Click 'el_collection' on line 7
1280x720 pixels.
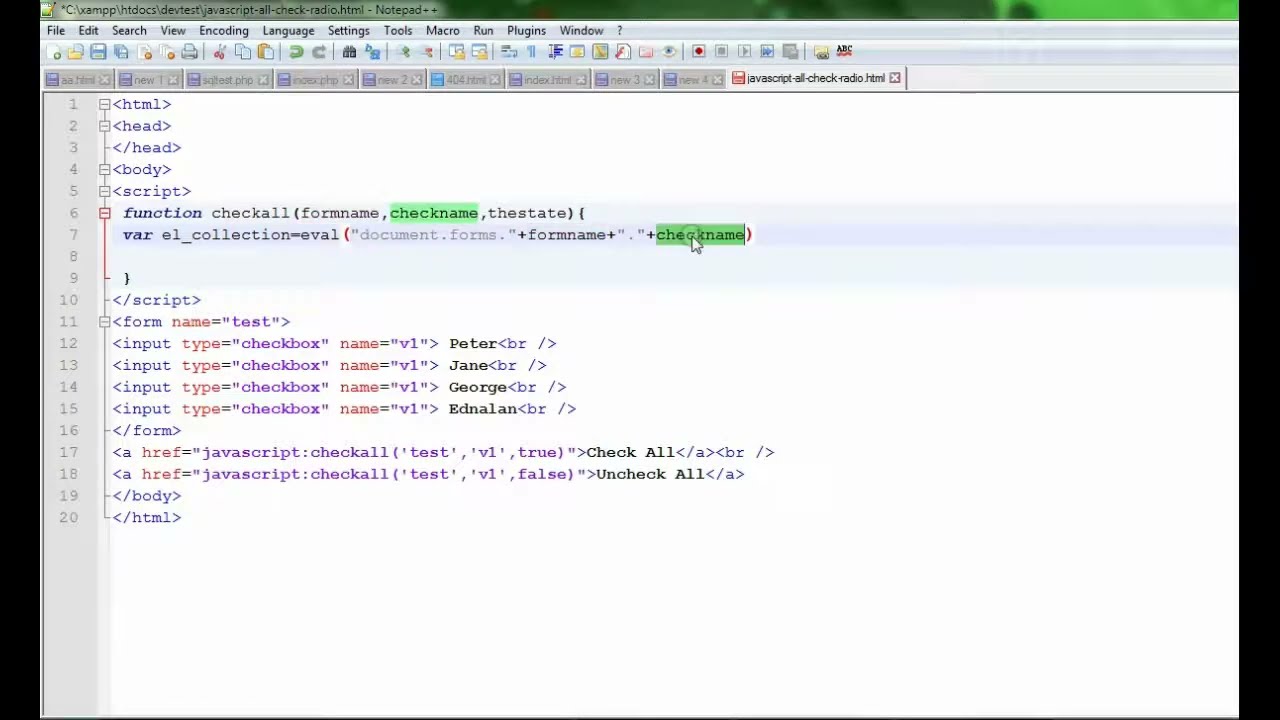[x=226, y=235]
